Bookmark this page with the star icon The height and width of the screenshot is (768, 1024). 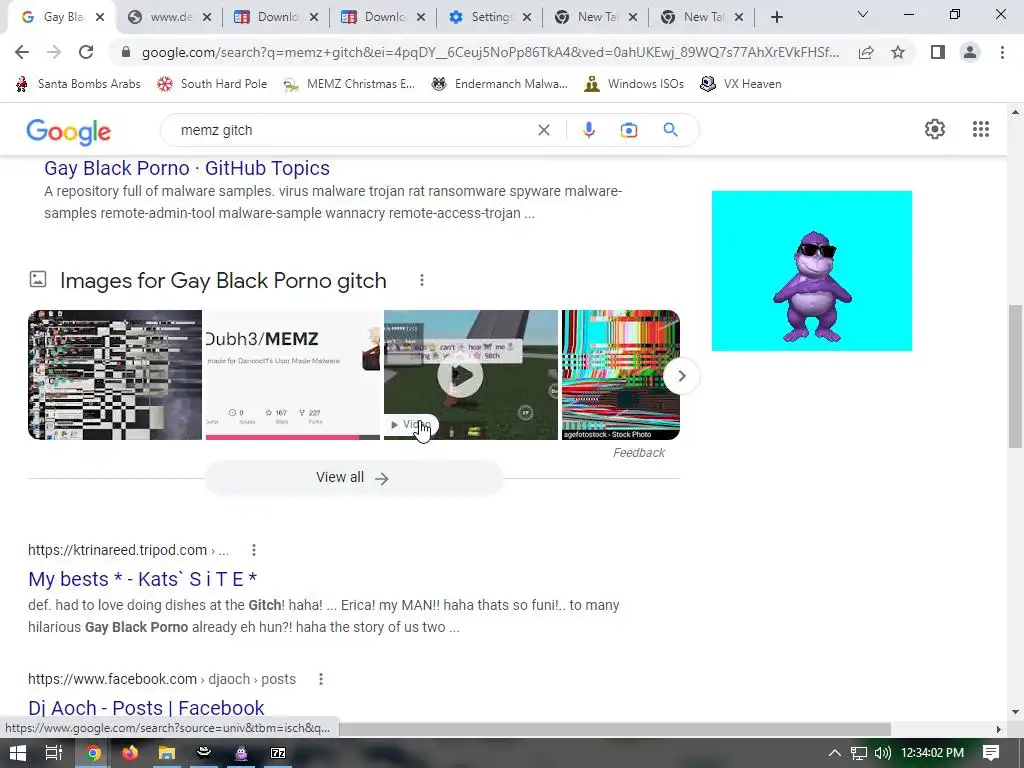click(x=898, y=52)
